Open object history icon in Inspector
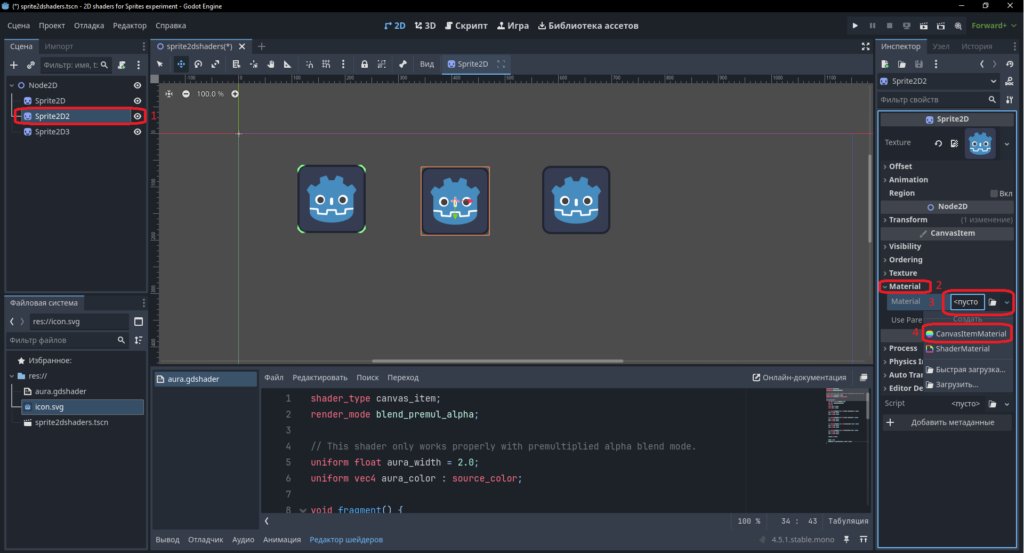 click(1010, 64)
